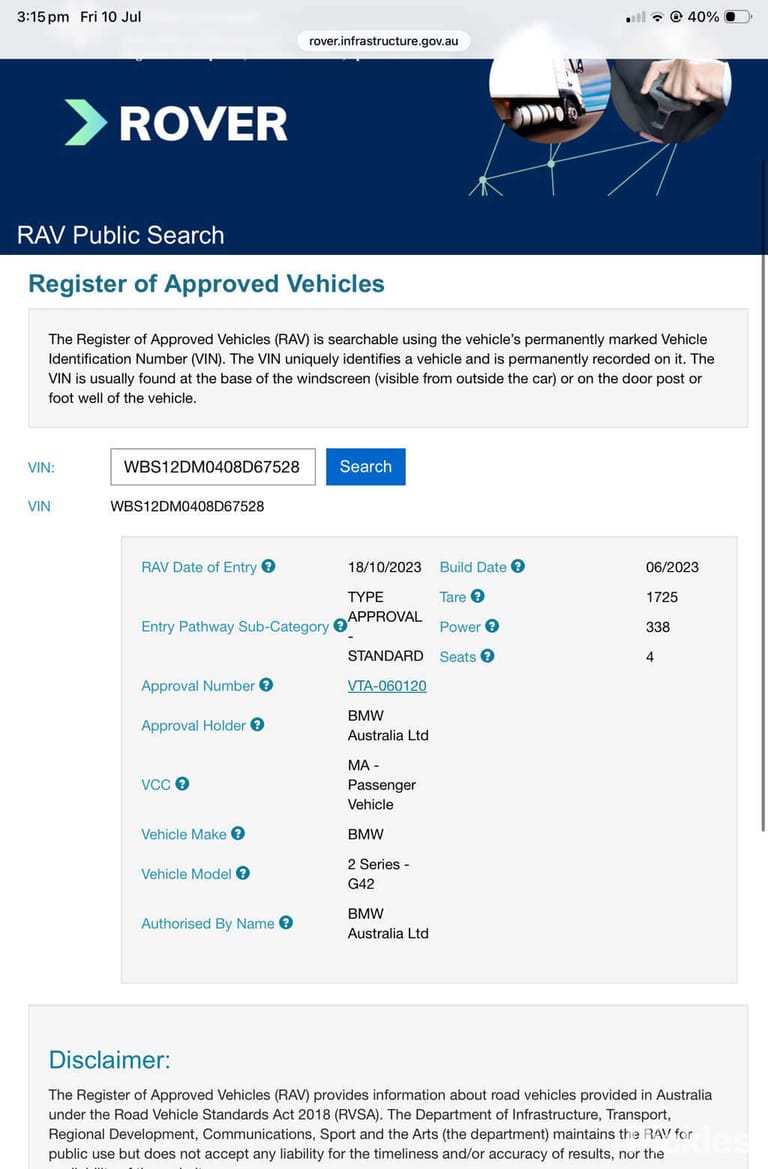Open help icon beside Entry Pathway Sub-Category

(340, 626)
